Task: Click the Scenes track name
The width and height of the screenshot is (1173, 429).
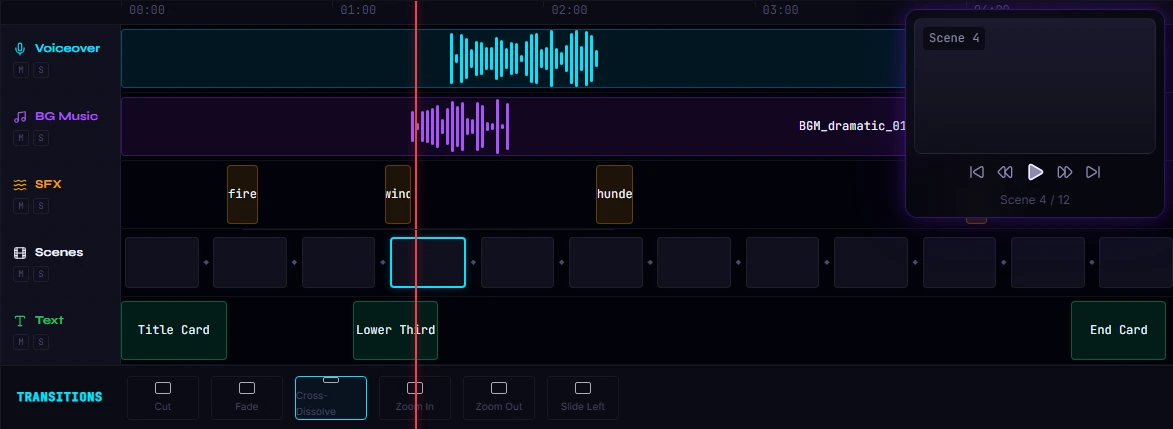Action: 59,252
